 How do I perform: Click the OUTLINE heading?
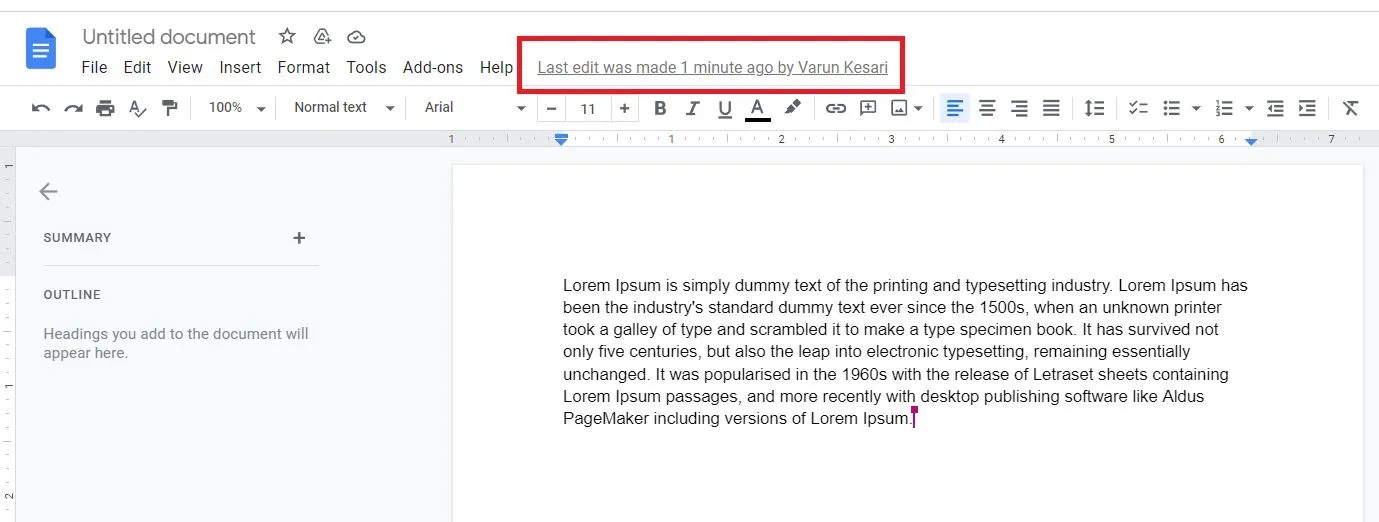72,295
